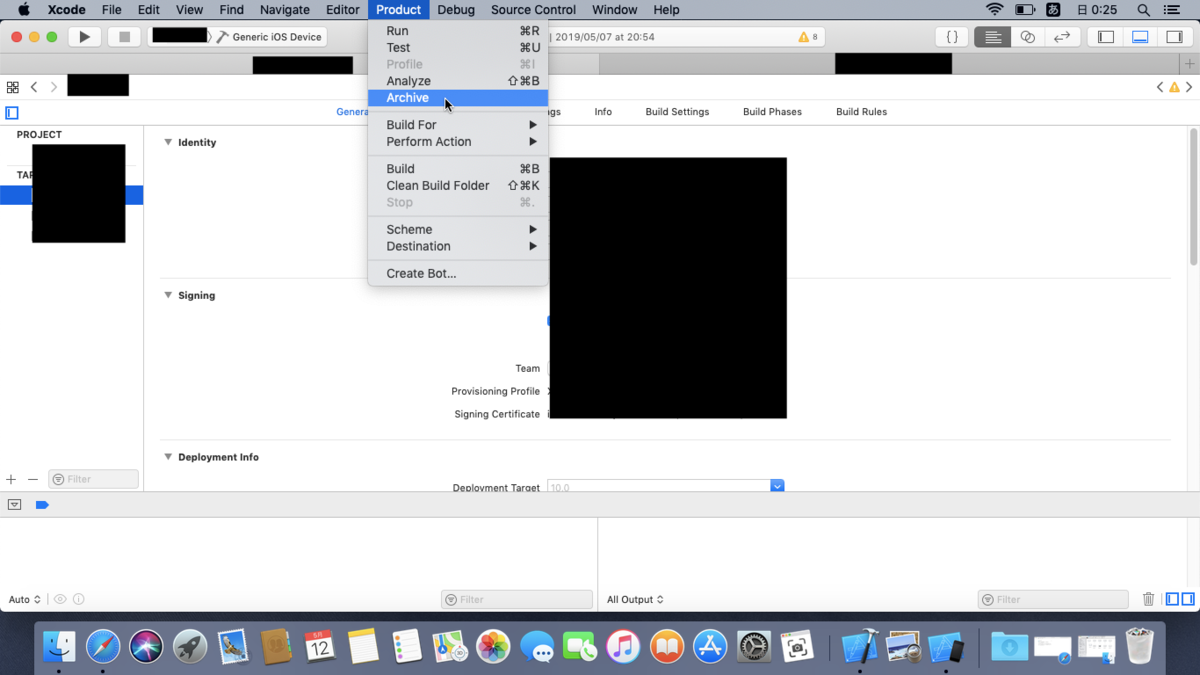Viewport: 1200px width, 675px height.
Task: Open the Version editor with the arrows icon
Action: (x=1062, y=37)
